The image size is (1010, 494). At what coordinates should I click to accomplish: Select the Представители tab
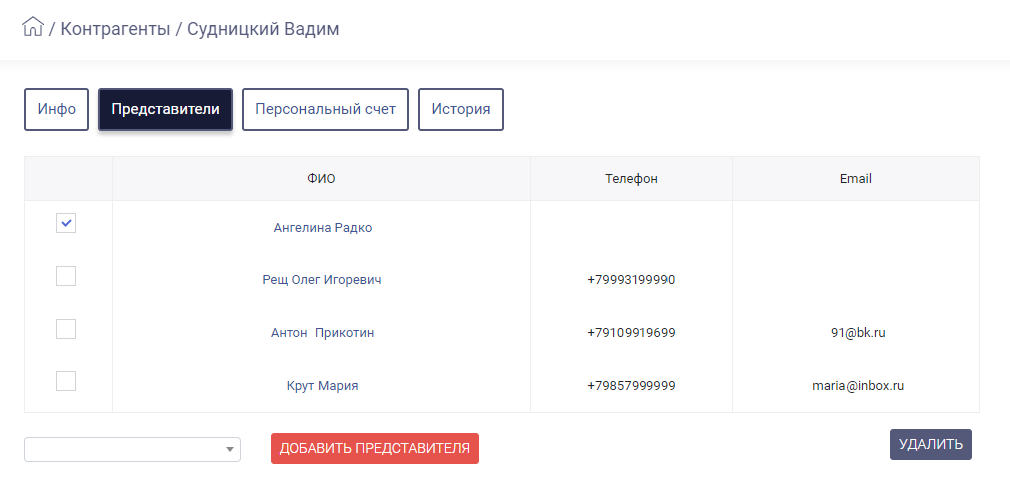click(x=165, y=109)
